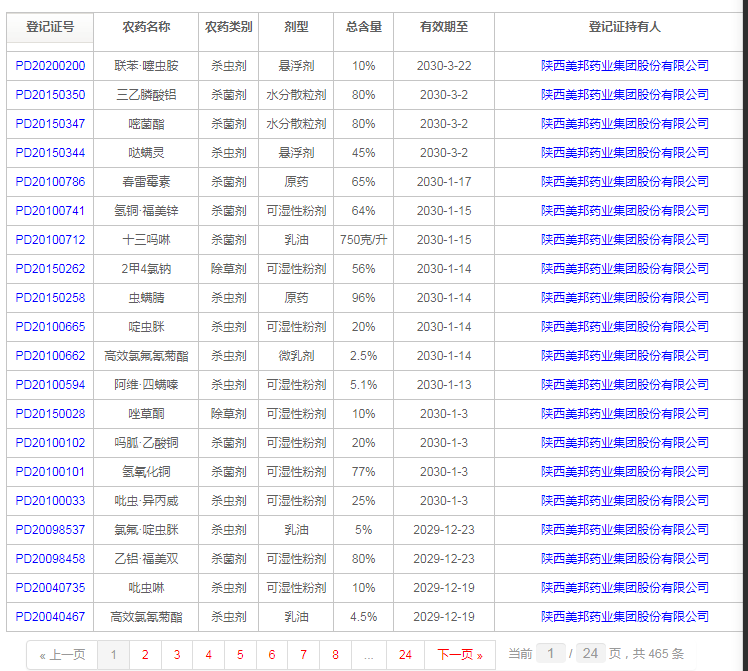Open registration PD20200200 link

(50, 66)
